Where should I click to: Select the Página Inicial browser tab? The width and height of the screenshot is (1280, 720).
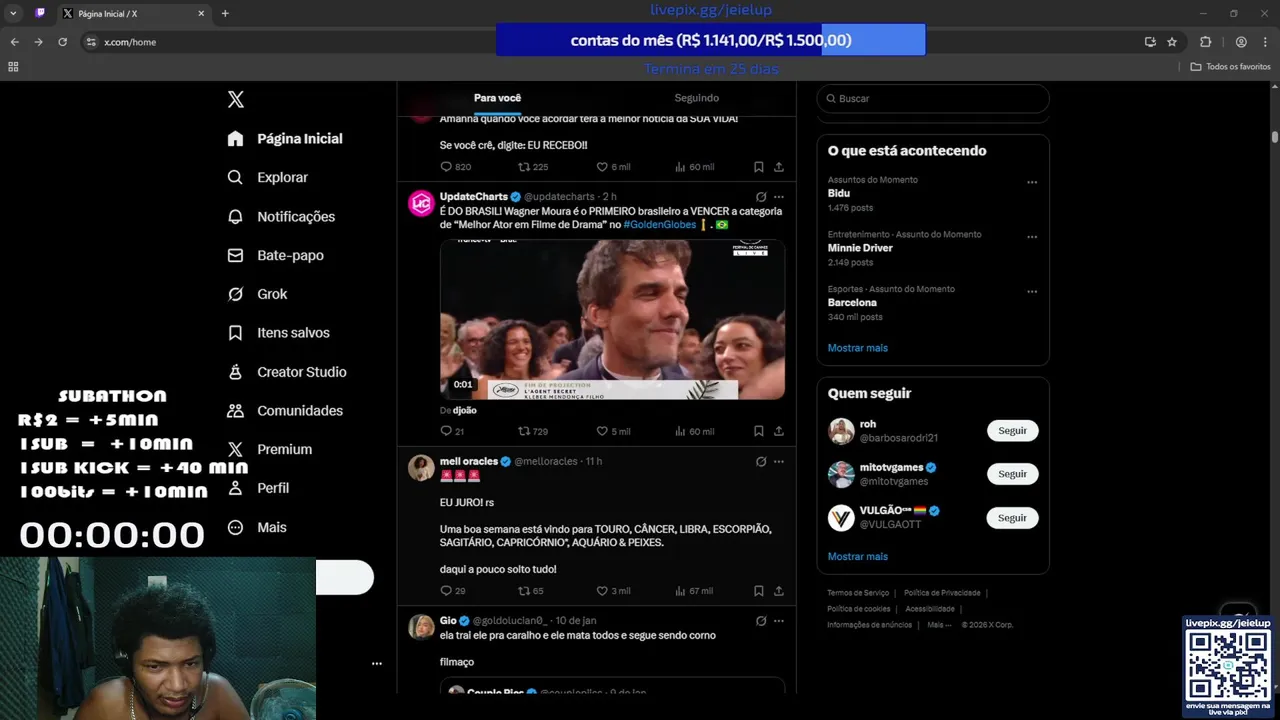[134, 14]
